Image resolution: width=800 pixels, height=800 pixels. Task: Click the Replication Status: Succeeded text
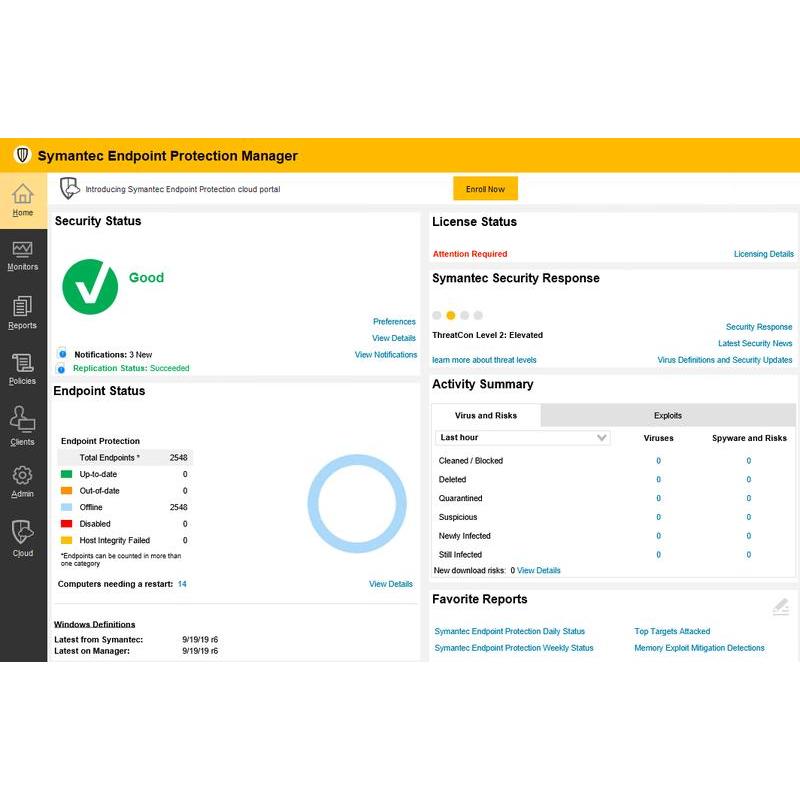(131, 368)
